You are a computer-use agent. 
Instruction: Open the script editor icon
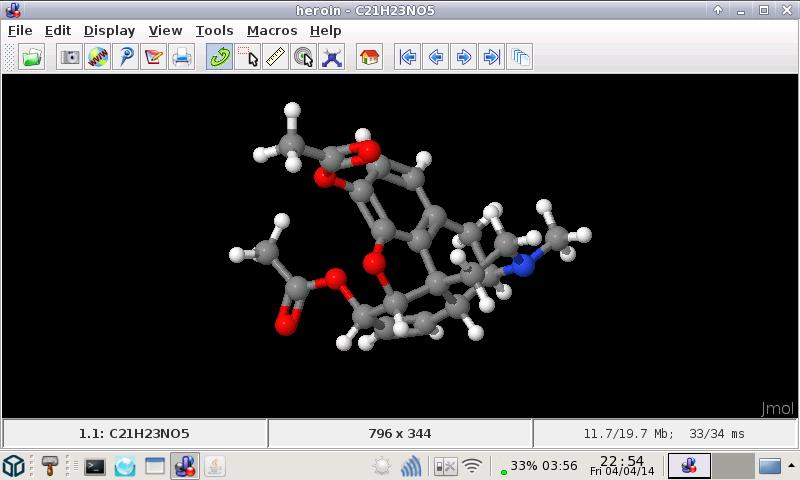click(x=154, y=57)
